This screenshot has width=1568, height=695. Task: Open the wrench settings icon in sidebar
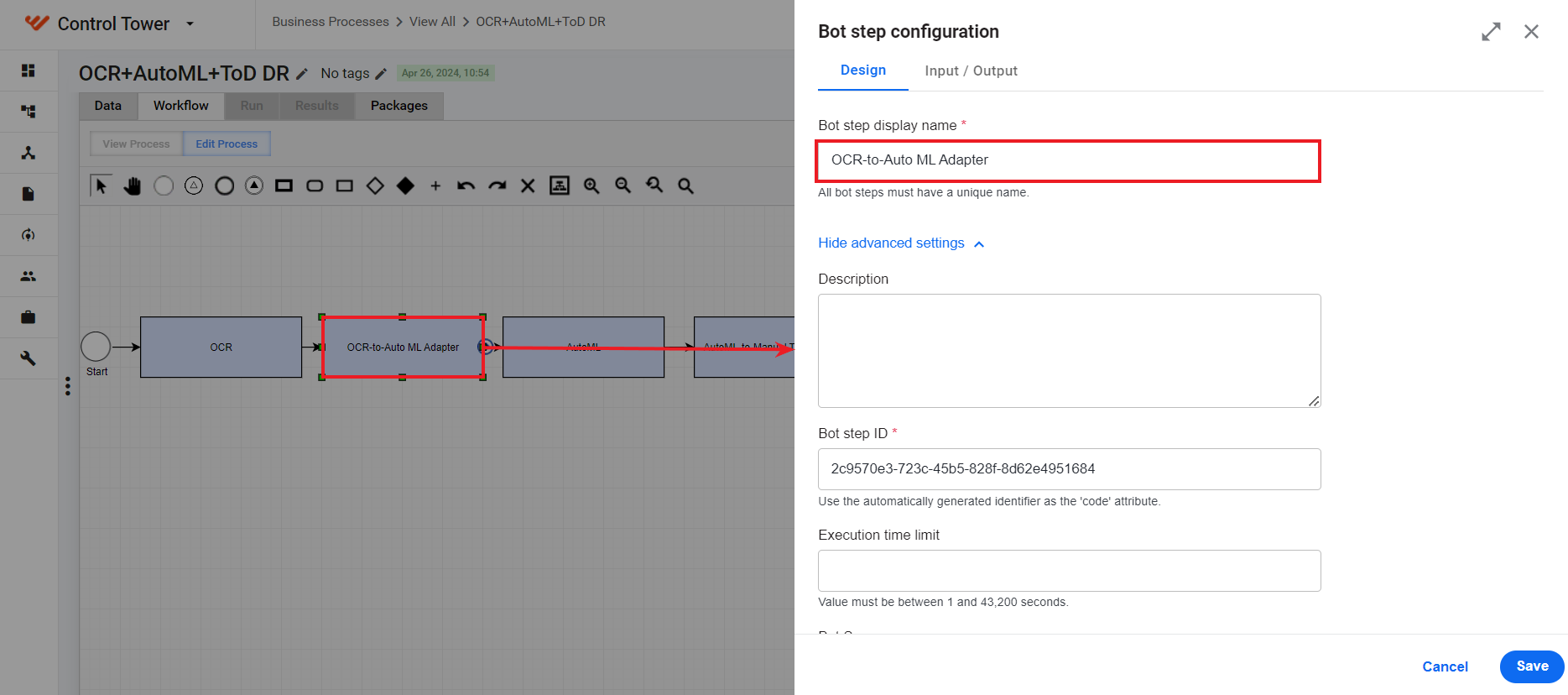29,358
